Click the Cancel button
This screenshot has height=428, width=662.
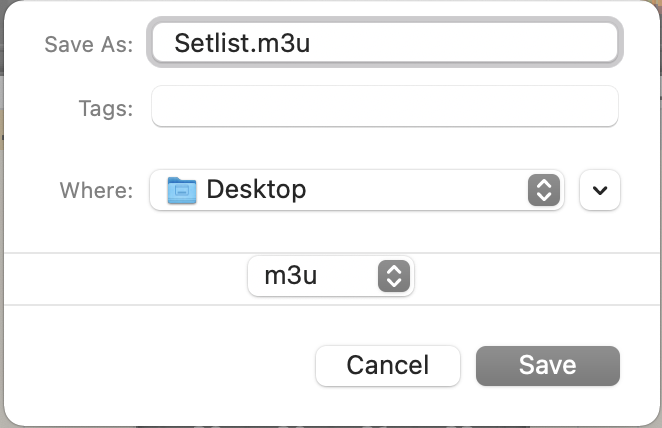click(388, 365)
